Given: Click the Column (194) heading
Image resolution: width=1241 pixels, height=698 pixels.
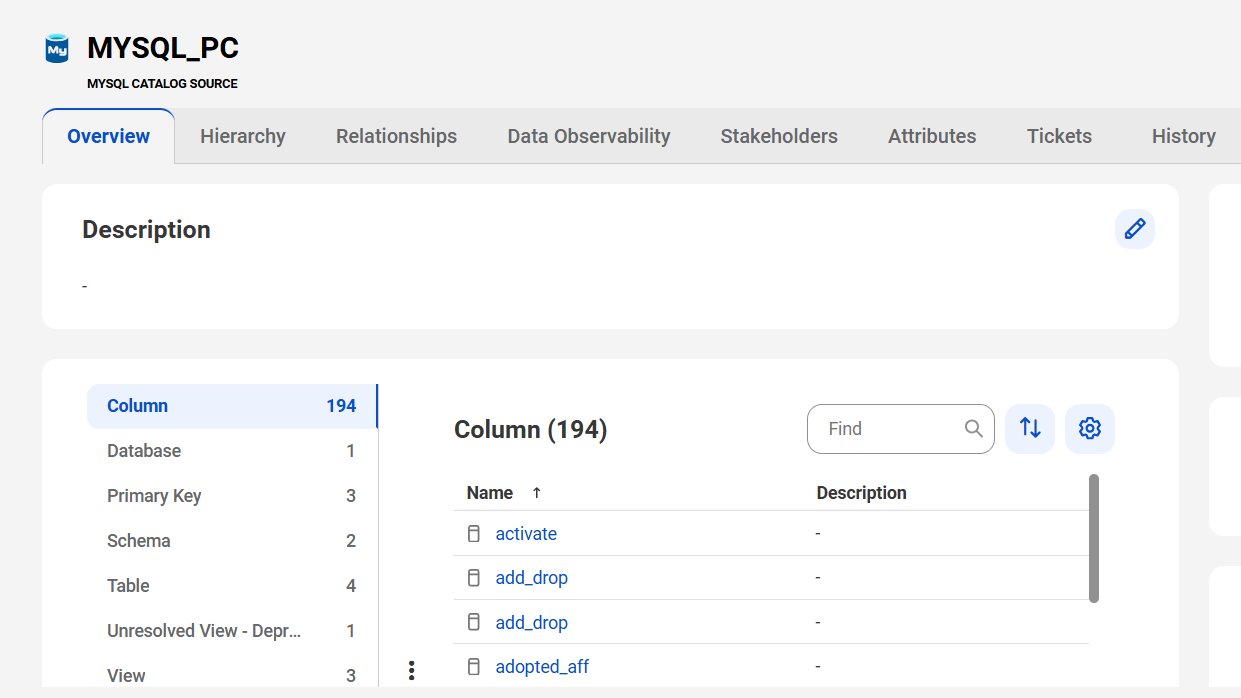Looking at the screenshot, I should 531,430.
